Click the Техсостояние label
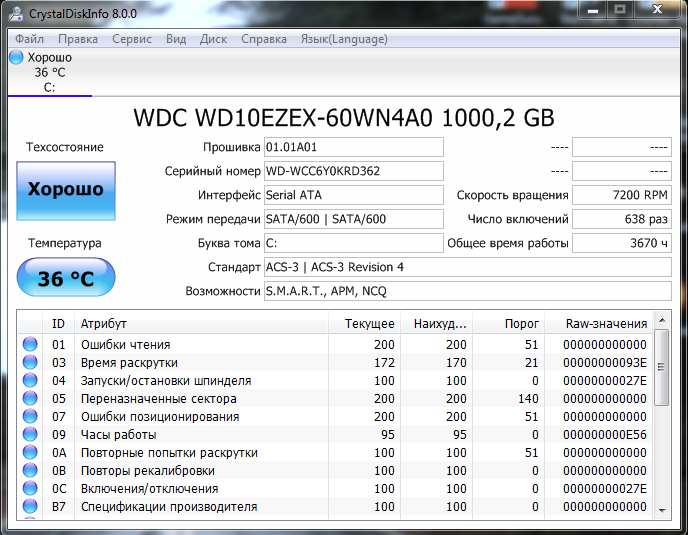 65,147
